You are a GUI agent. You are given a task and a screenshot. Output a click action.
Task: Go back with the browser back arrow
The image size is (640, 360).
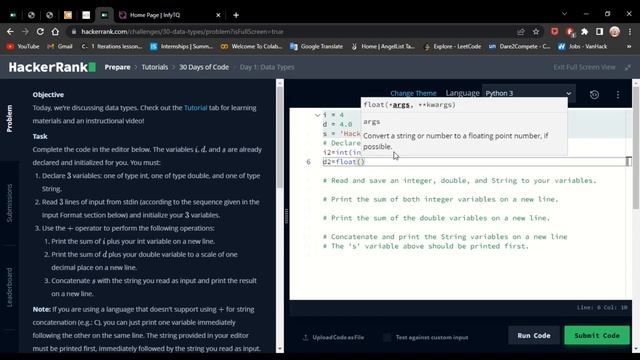click(x=10, y=31)
